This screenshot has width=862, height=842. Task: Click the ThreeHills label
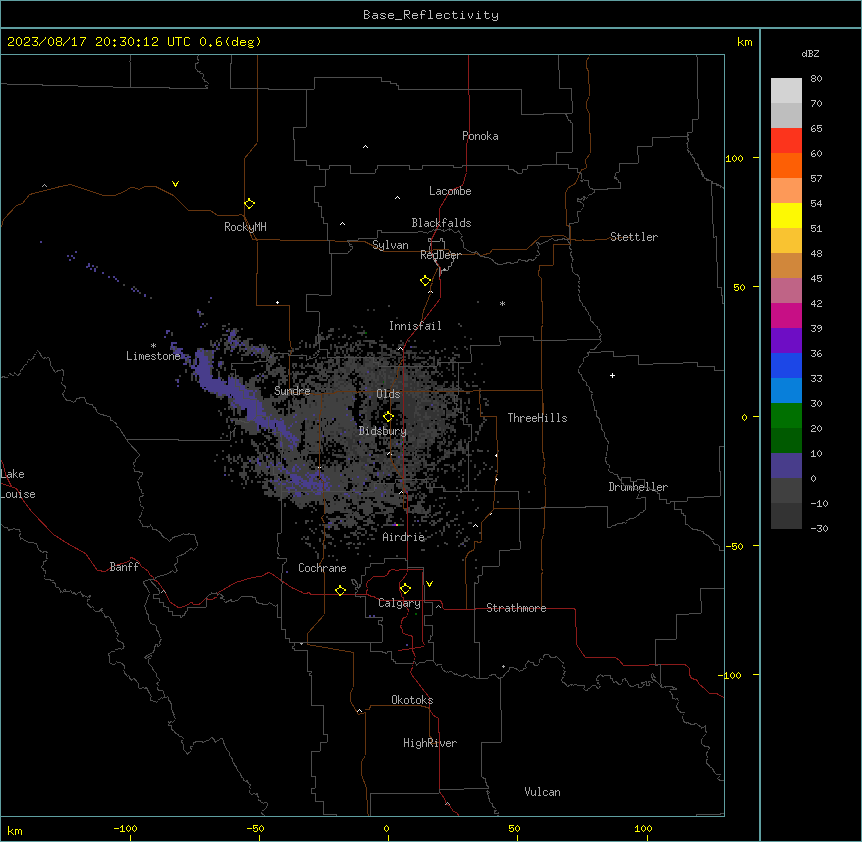coord(537,418)
